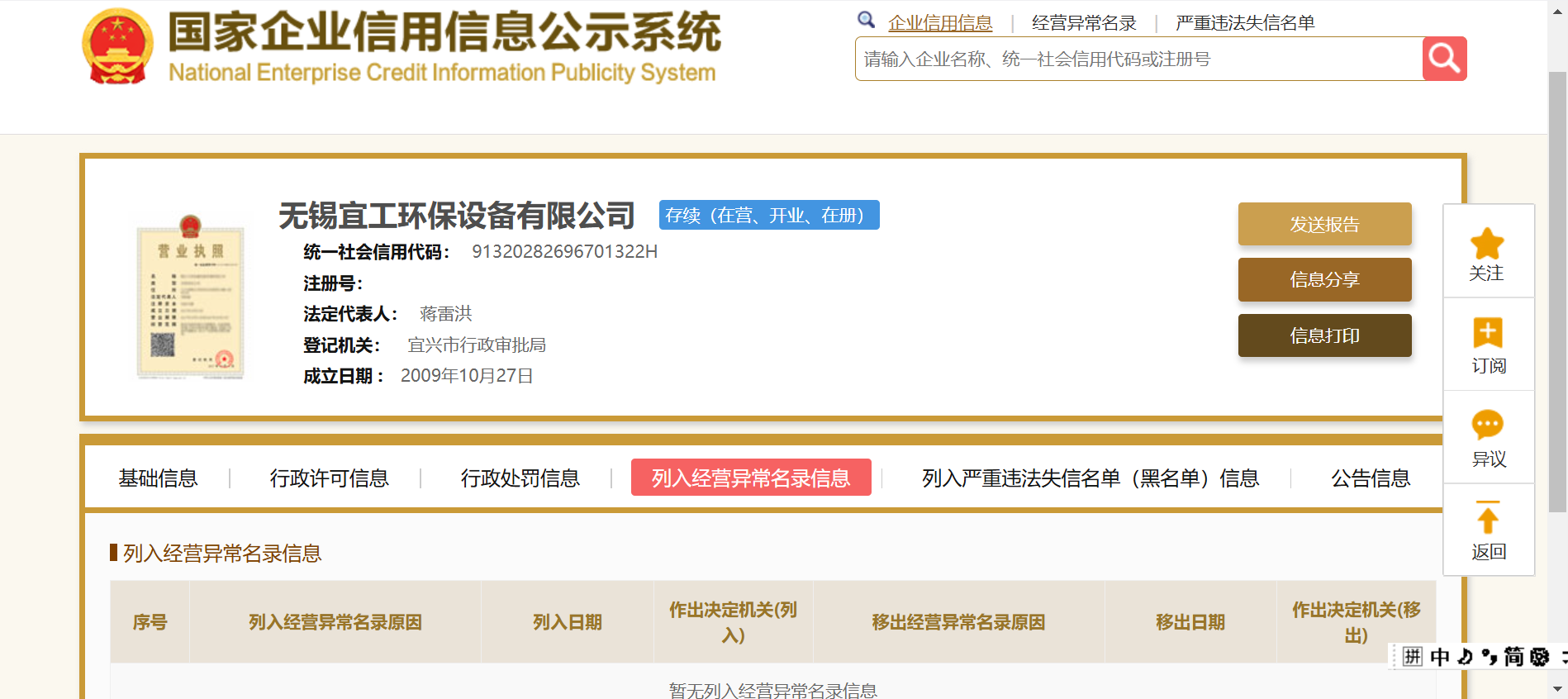The image size is (1568, 699).
Task: Open the 公告信息 tab
Action: coord(1371,478)
